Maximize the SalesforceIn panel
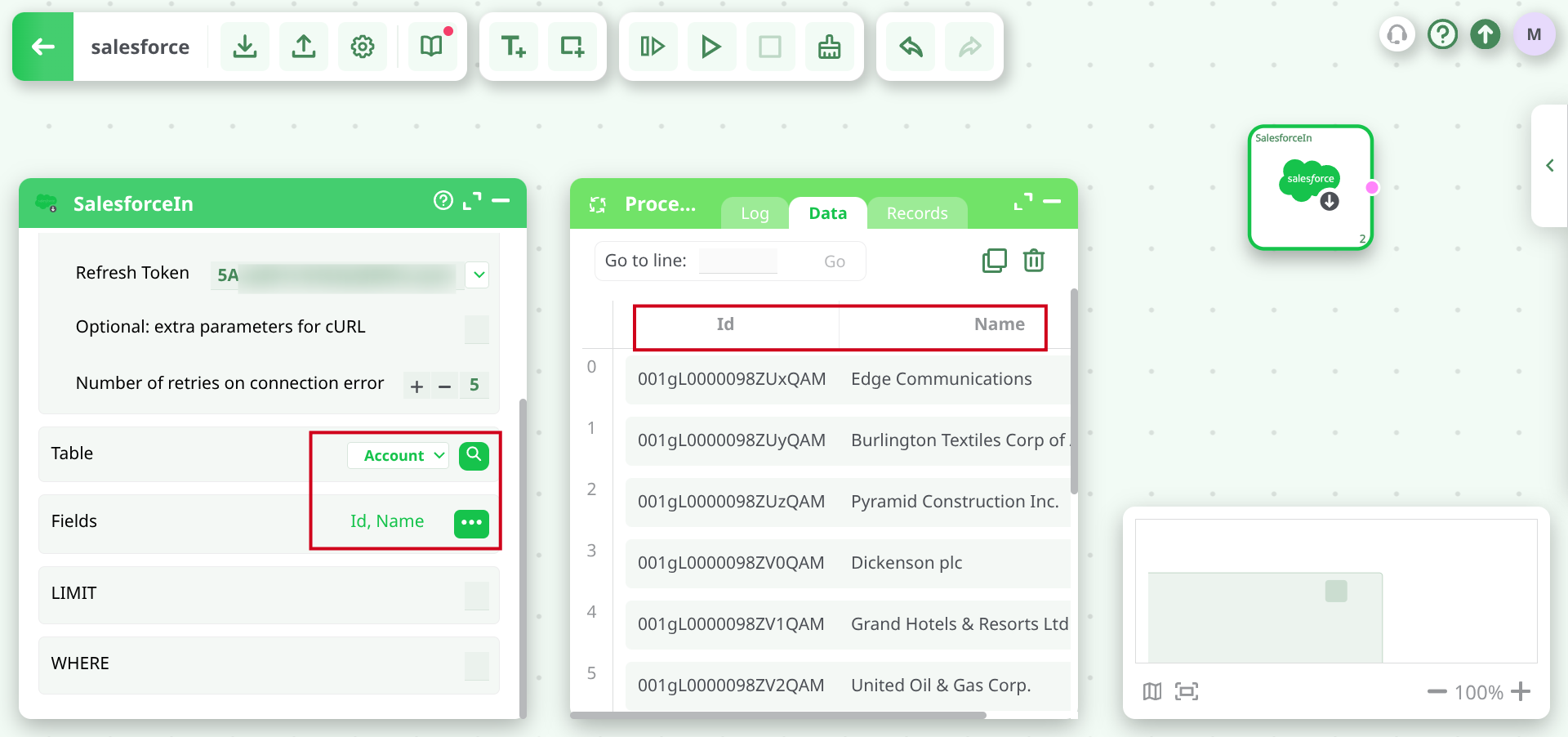Screen dimensions: 1568x737 [472, 201]
